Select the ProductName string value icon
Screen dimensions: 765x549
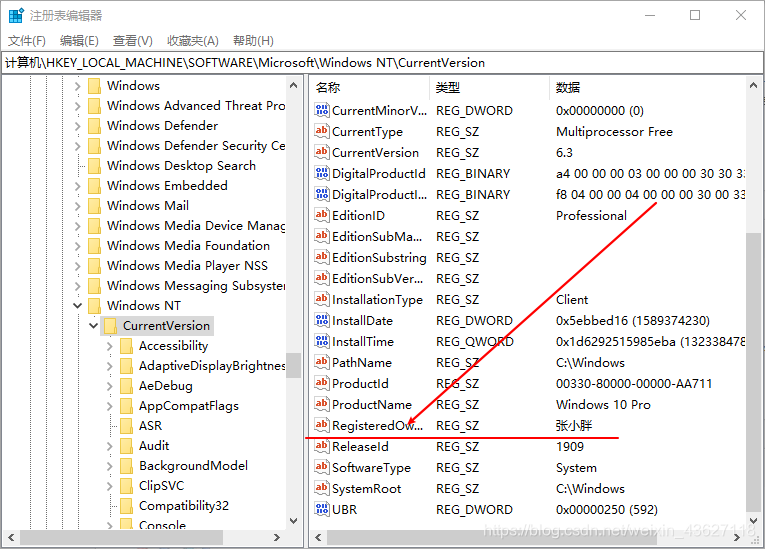click(322, 404)
